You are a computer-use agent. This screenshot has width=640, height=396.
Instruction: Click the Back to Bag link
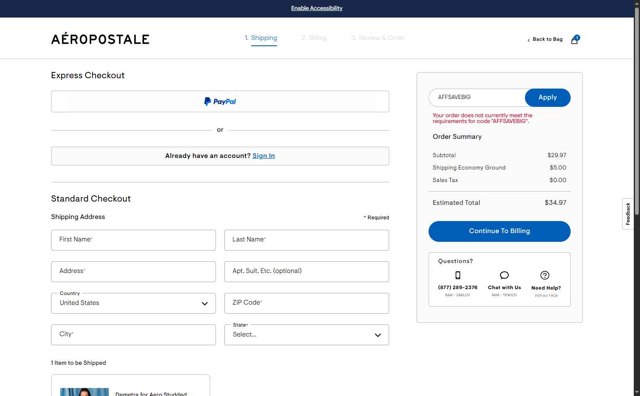(x=547, y=39)
